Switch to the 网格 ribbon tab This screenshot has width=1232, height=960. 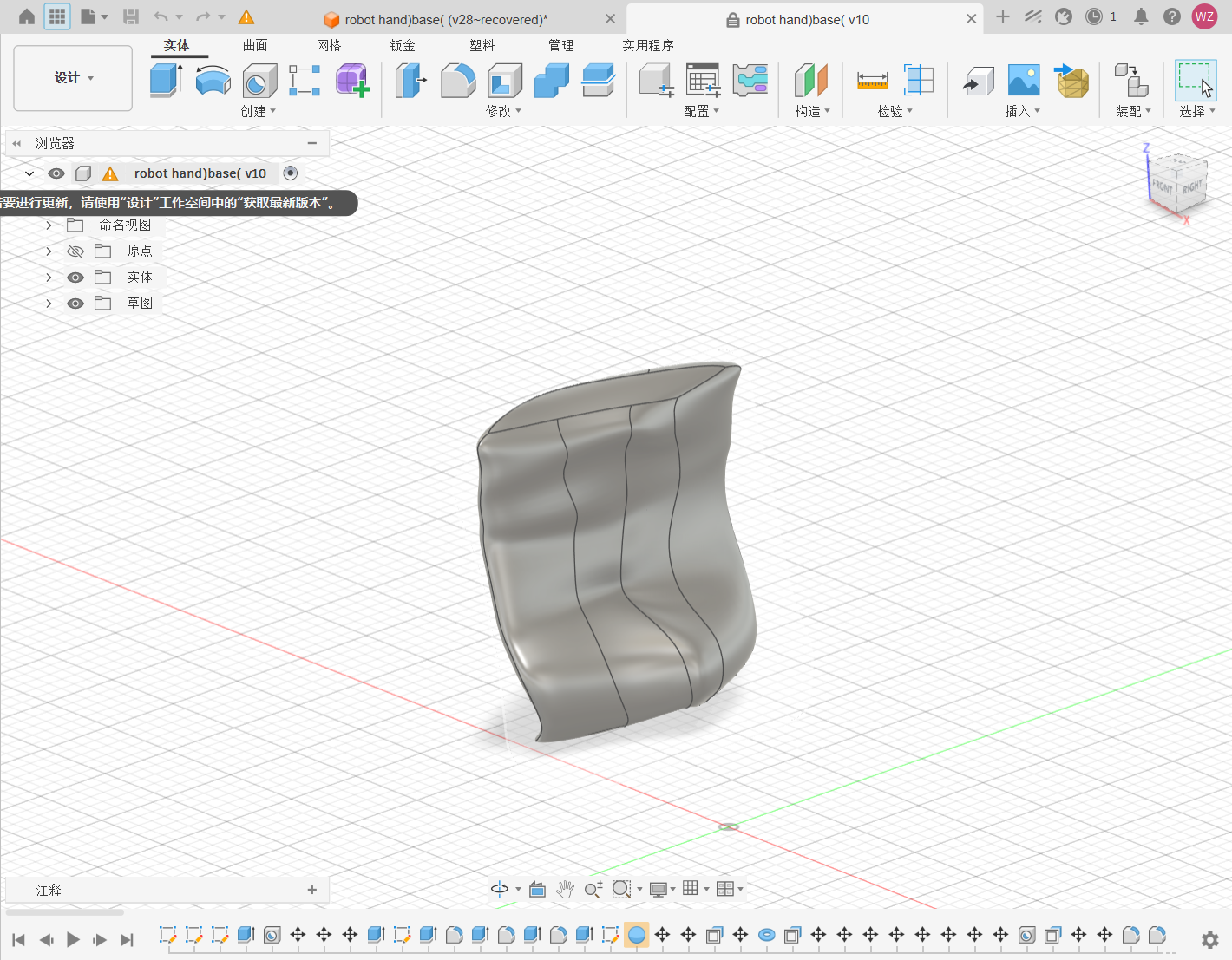coord(329,45)
